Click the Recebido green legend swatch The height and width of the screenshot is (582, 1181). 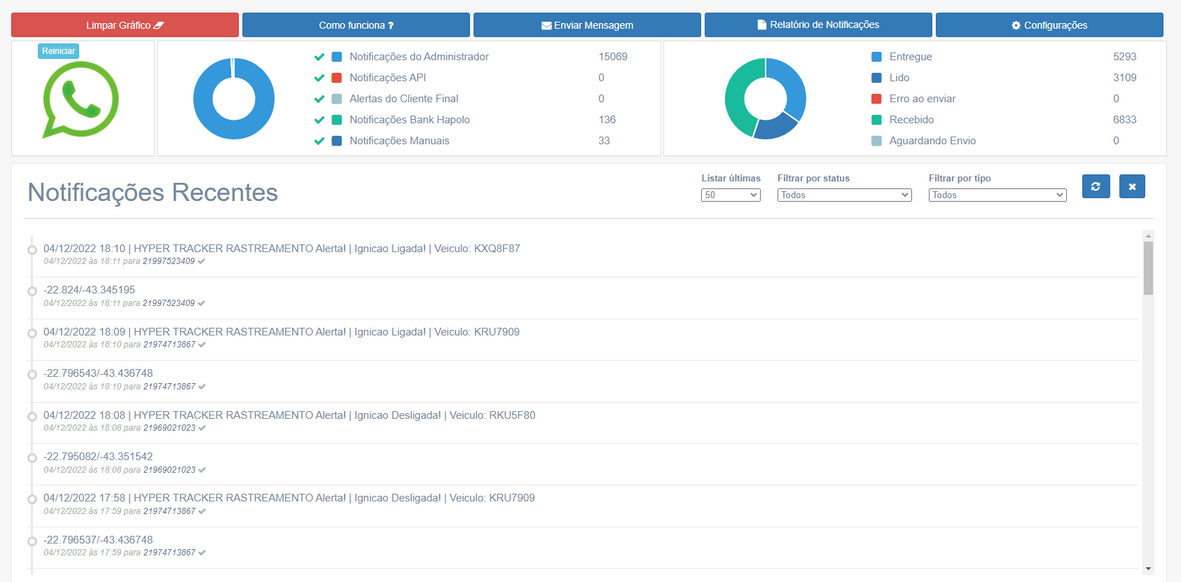point(877,120)
